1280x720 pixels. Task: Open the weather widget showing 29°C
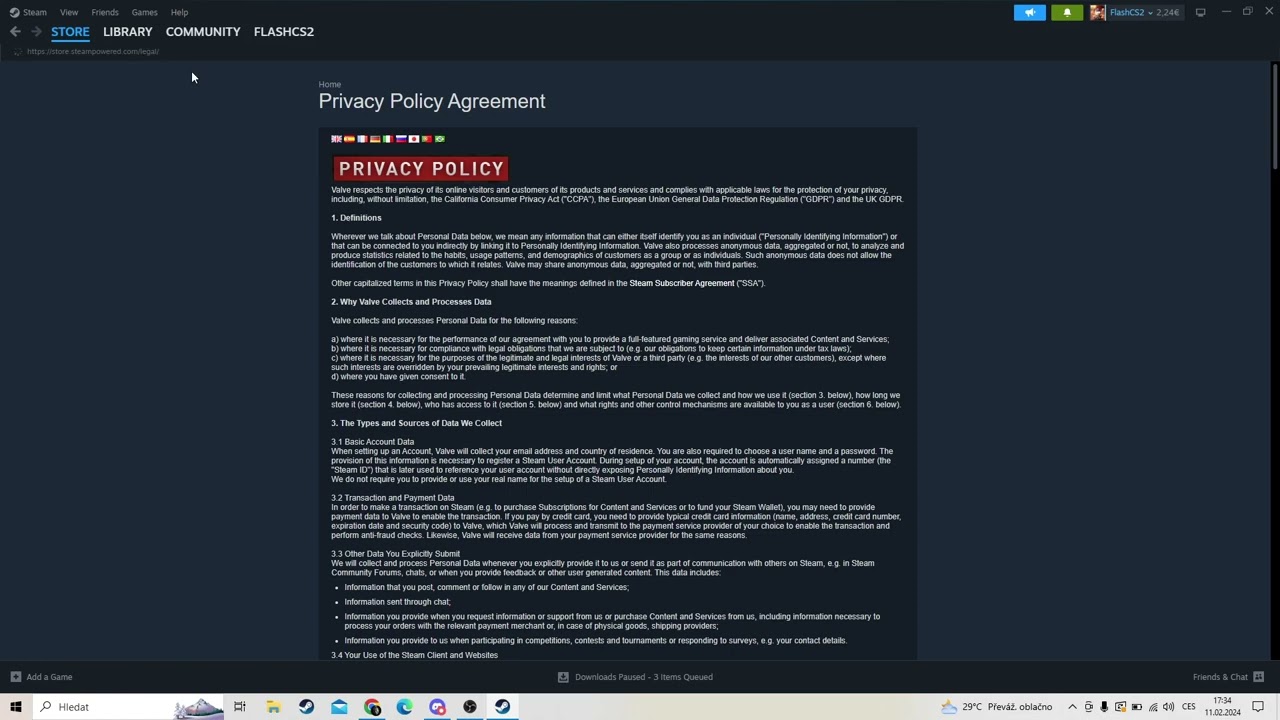pos(997,707)
